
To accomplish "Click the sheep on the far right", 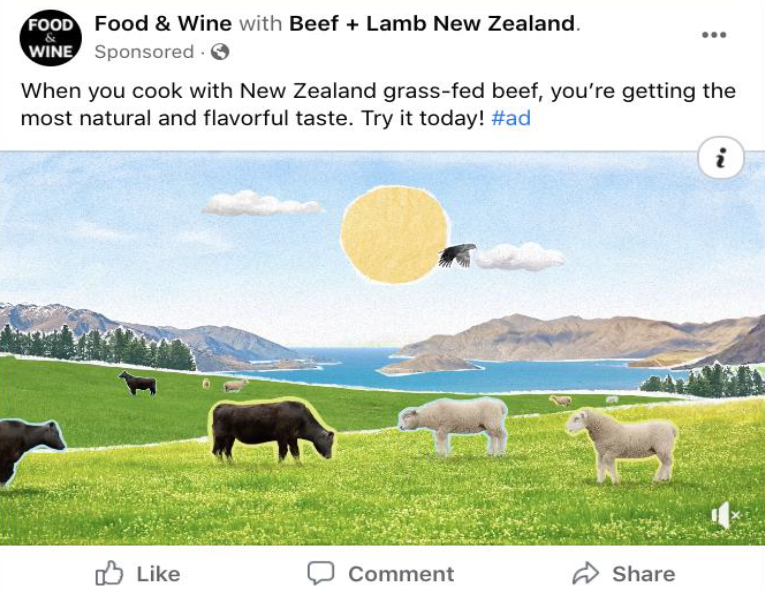I will click(x=622, y=445).
